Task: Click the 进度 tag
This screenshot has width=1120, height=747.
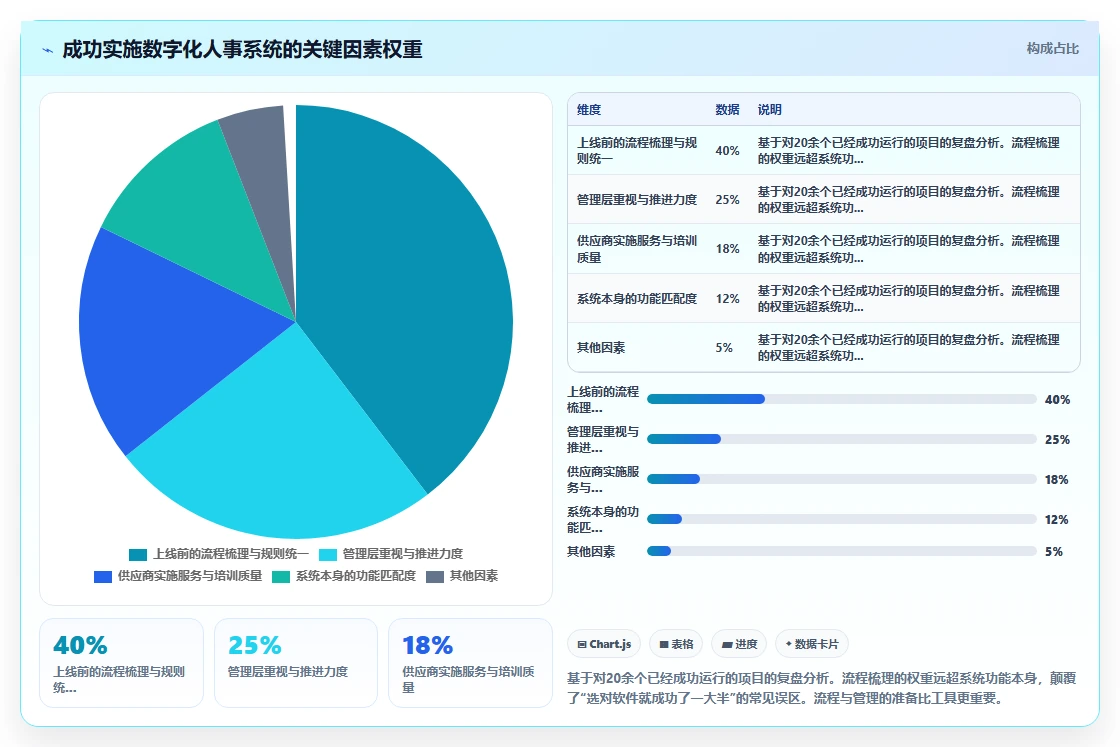Action: 739,644
